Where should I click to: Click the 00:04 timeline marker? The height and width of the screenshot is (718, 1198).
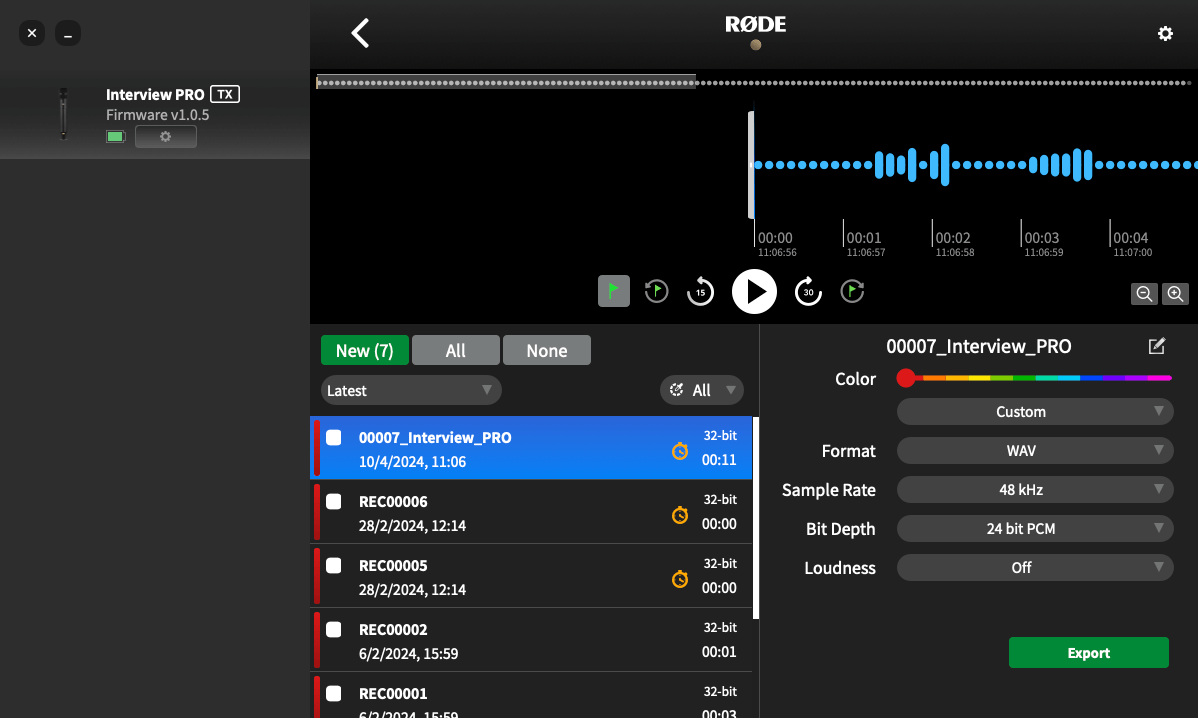(1131, 238)
